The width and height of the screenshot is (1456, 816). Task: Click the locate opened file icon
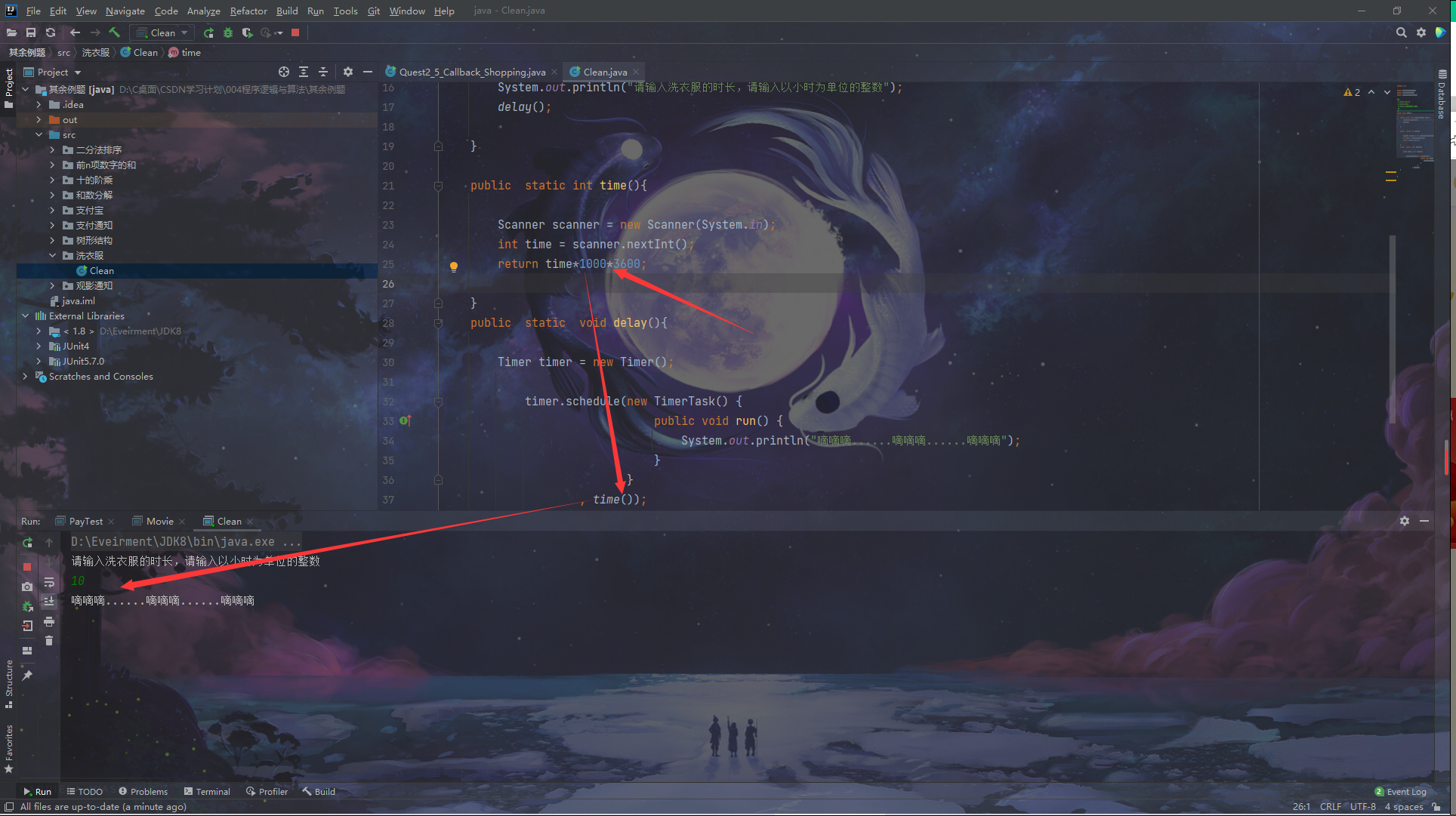coord(284,72)
